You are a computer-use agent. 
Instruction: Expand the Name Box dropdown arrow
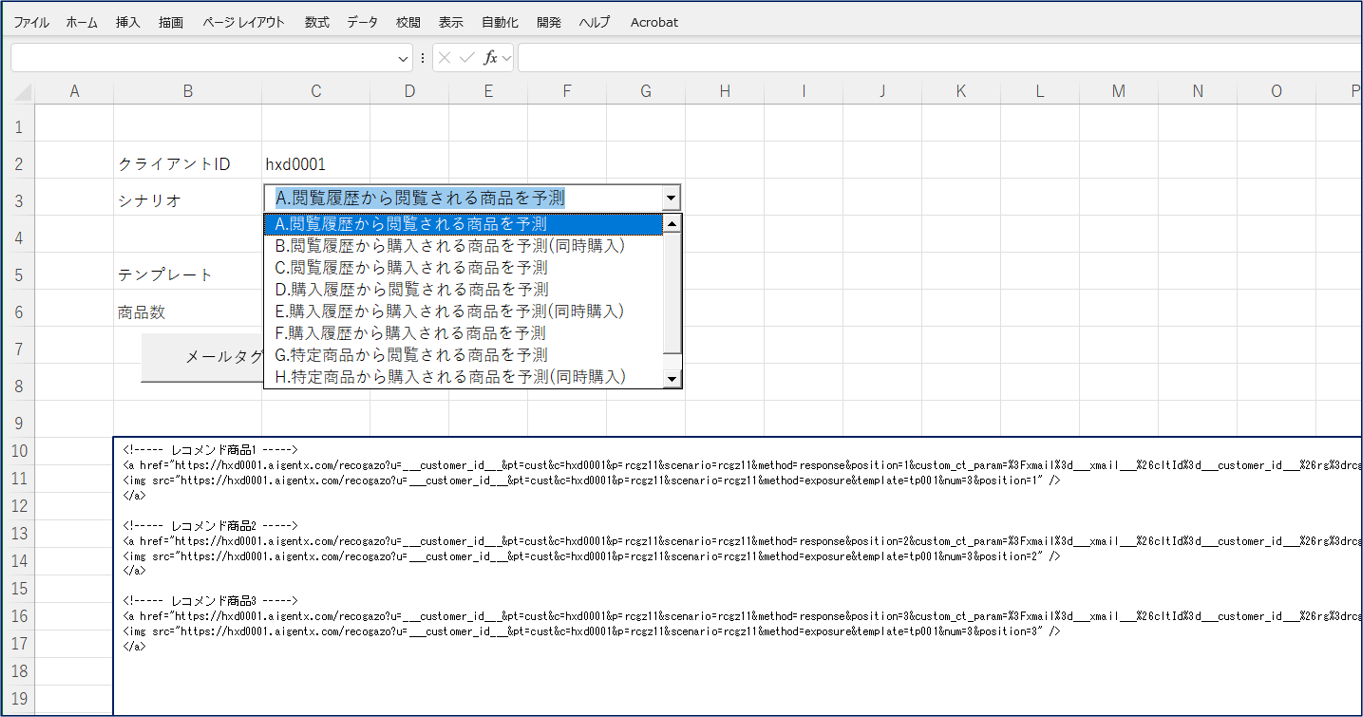pyautogui.click(x=404, y=59)
